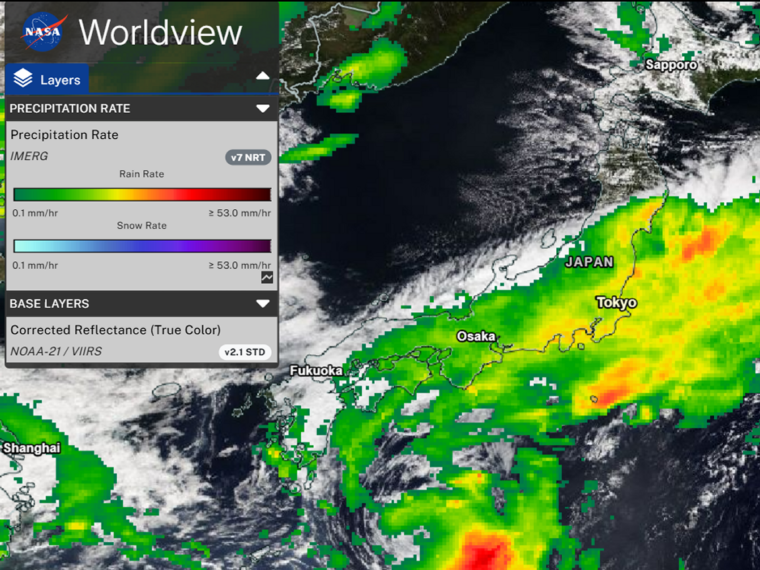Click the v2.1 STD badge

click(x=245, y=352)
